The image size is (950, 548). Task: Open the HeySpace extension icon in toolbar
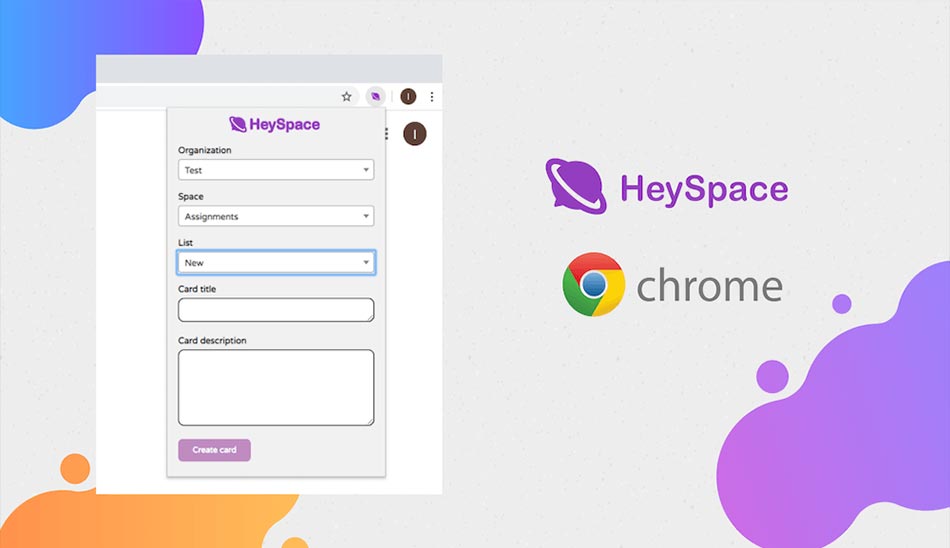click(x=376, y=96)
